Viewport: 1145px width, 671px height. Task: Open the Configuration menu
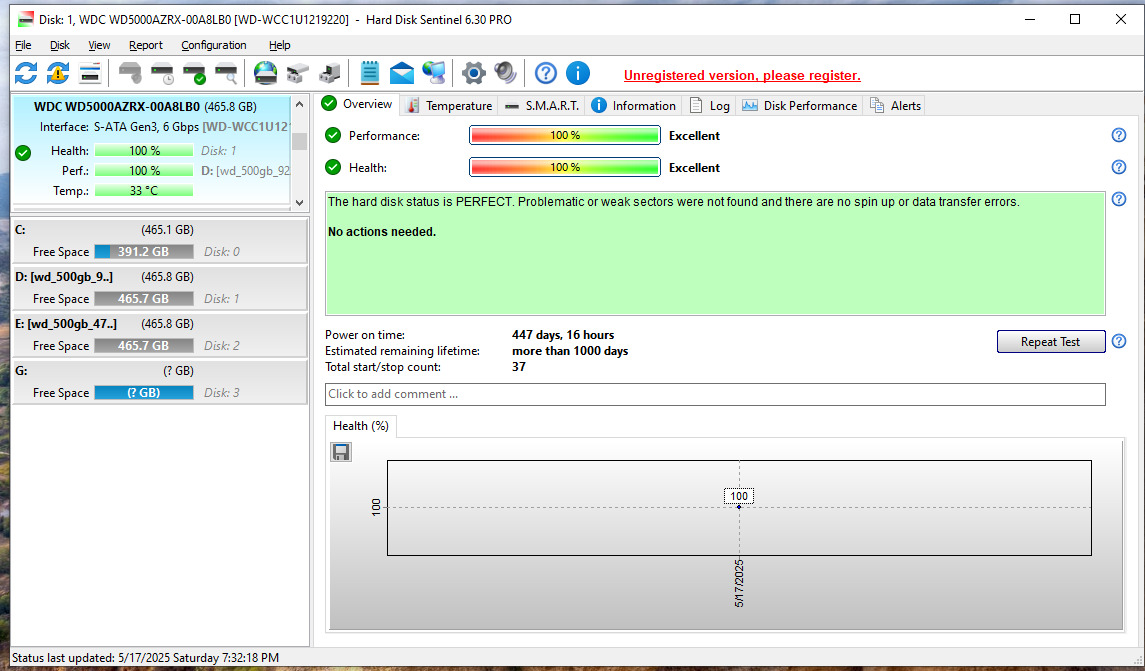[214, 45]
